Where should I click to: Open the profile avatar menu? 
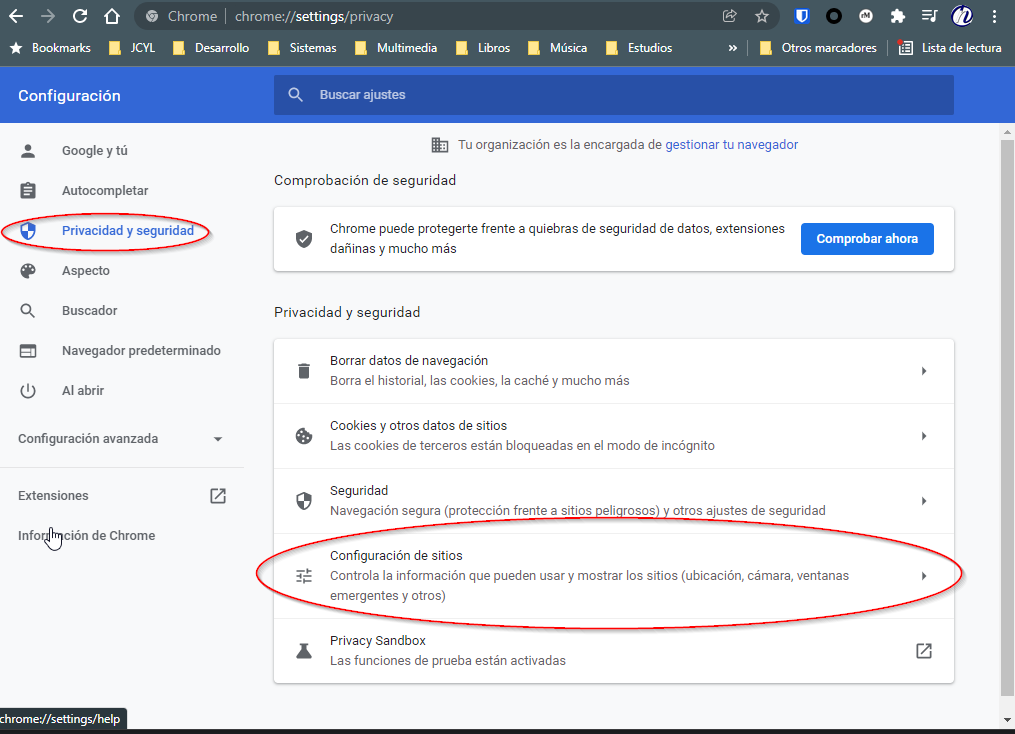pyautogui.click(x=962, y=16)
